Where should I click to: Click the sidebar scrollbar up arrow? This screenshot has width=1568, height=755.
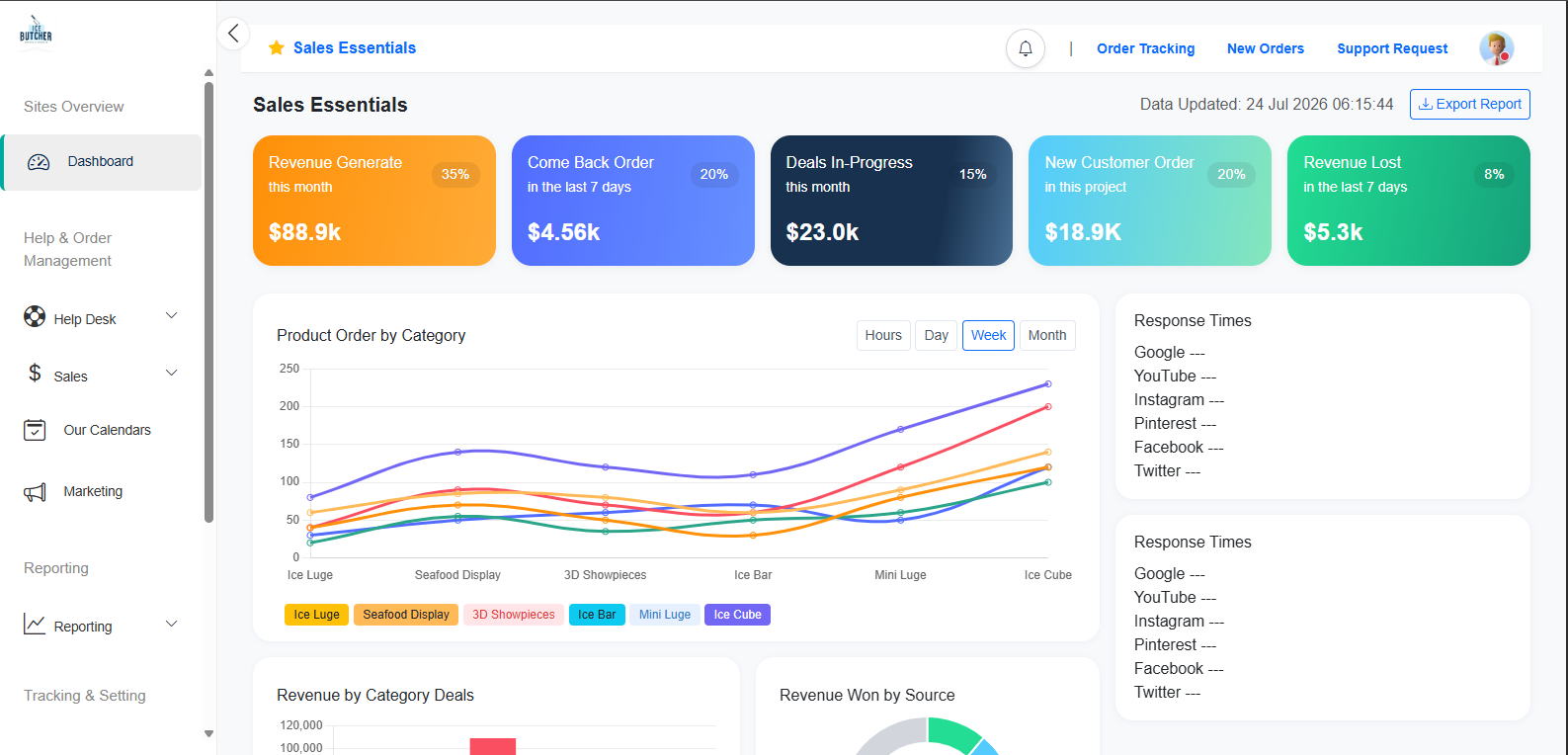(208, 73)
